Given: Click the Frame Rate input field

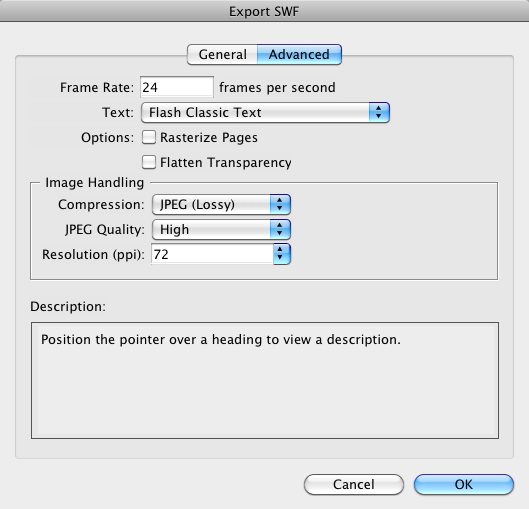Looking at the screenshot, I should [177, 87].
